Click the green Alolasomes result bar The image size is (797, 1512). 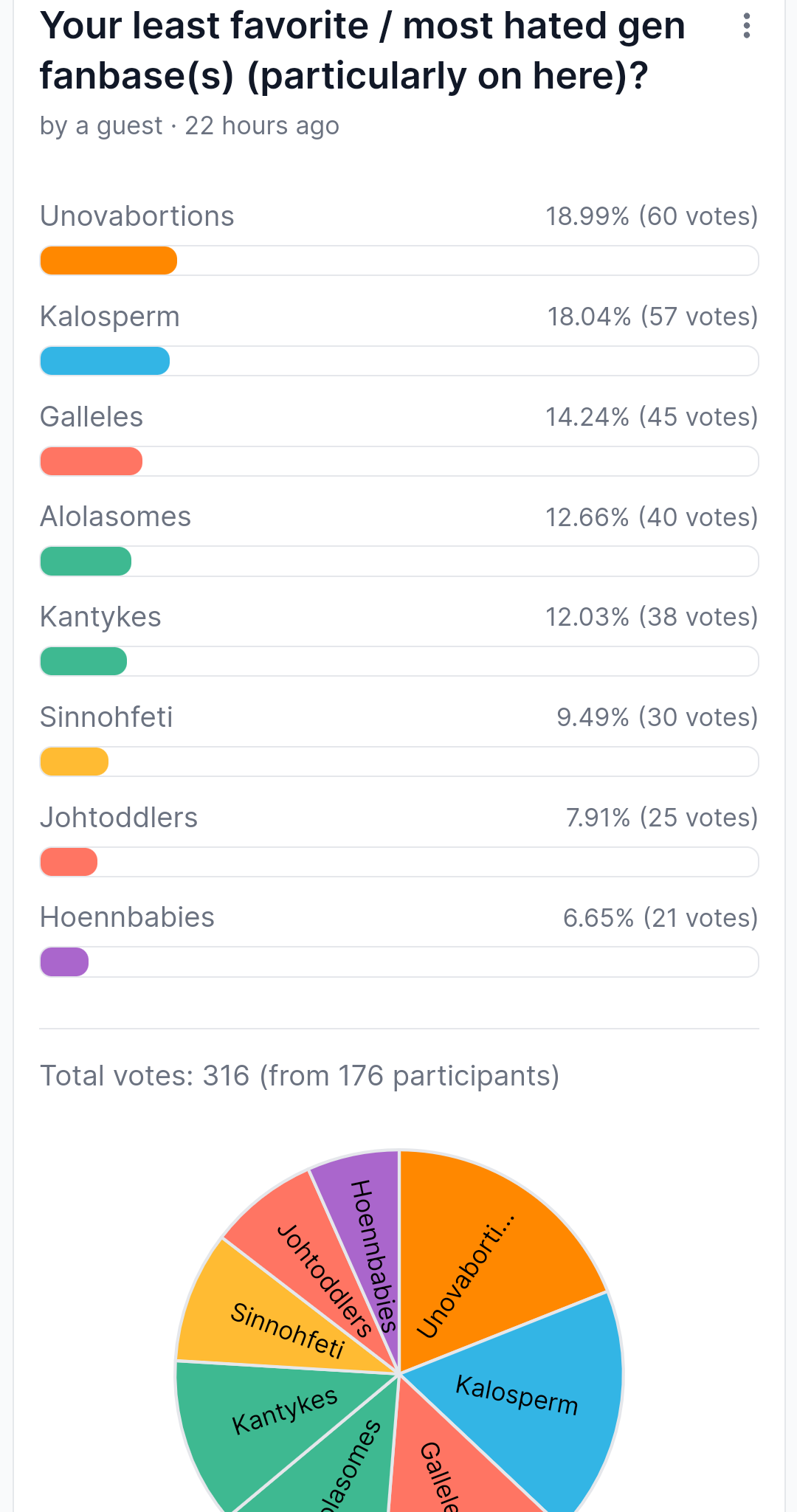399,562
